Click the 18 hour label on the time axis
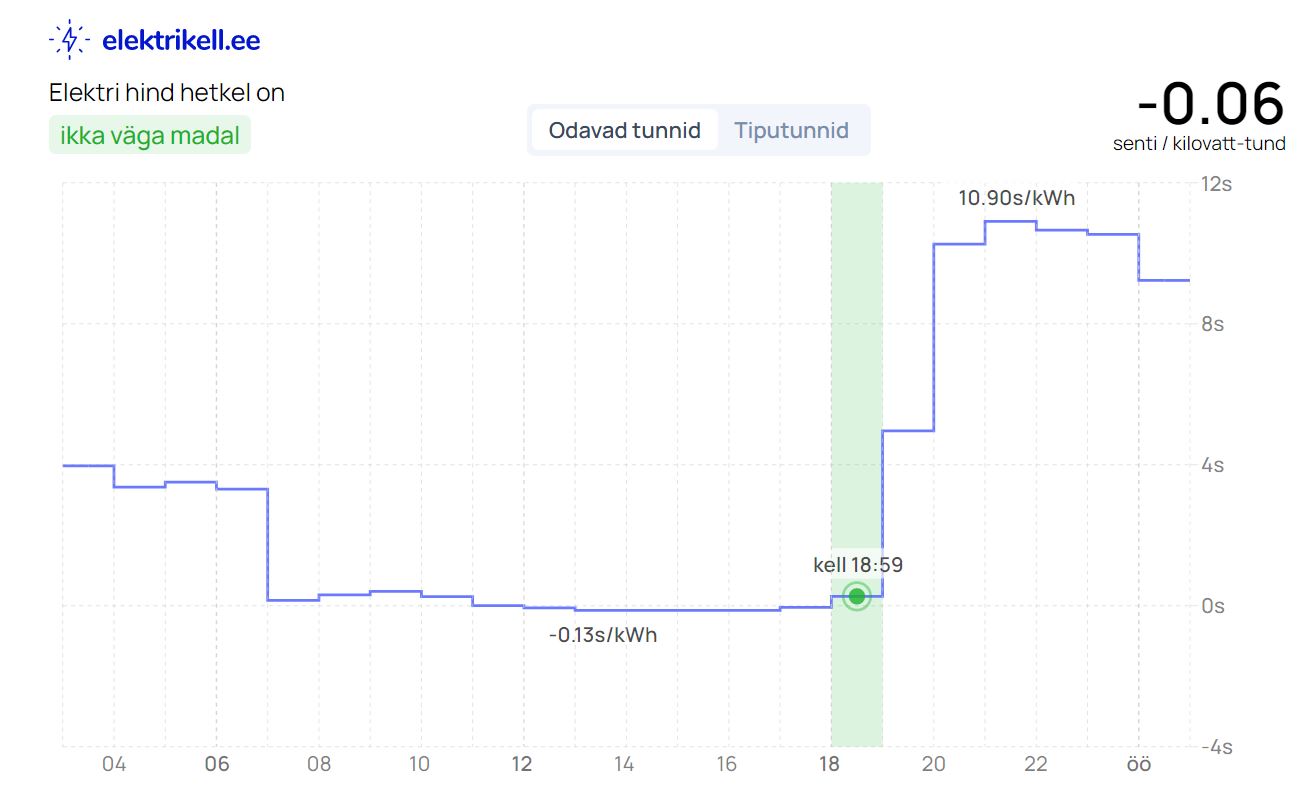 [829, 764]
